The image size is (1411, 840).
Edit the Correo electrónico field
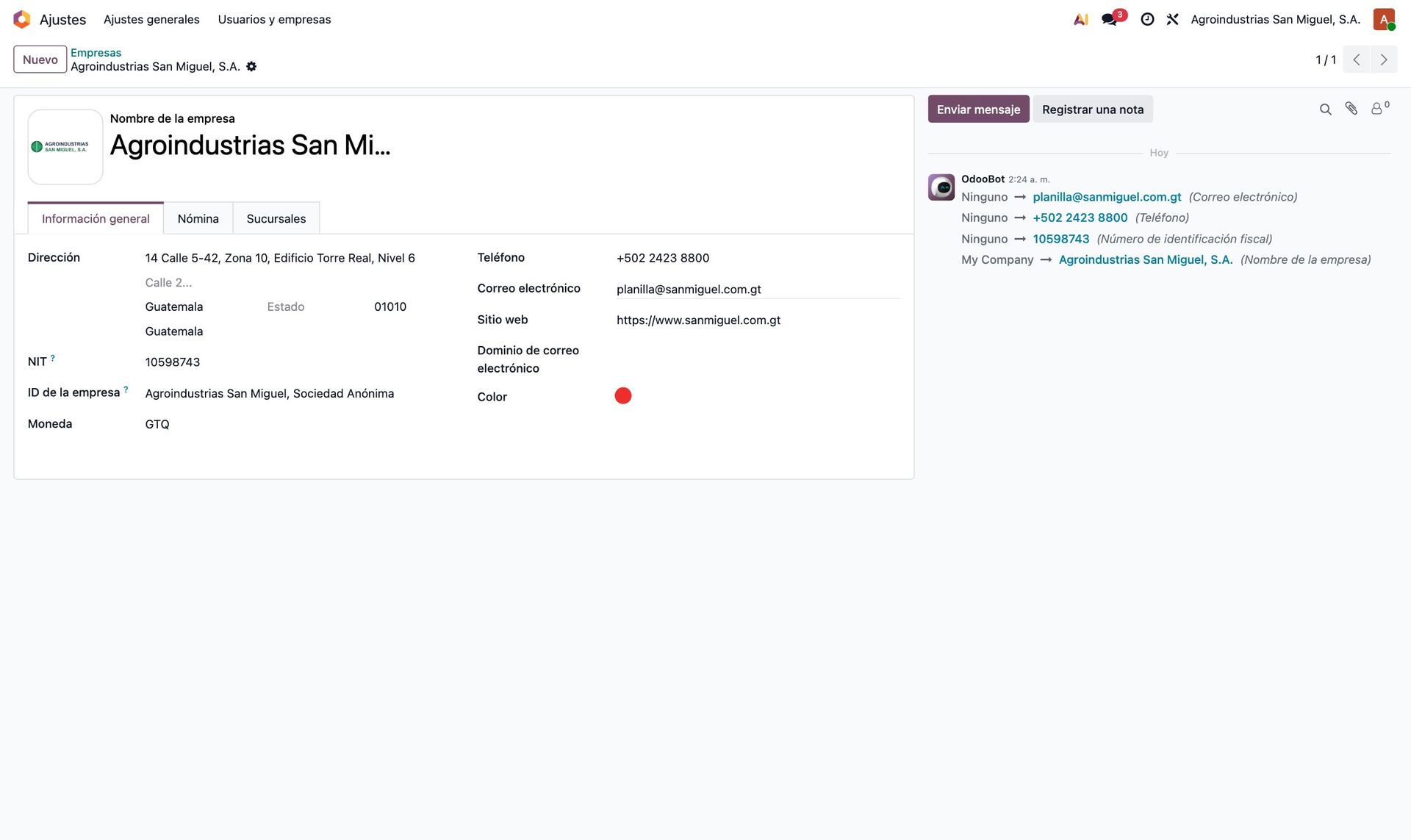(x=758, y=290)
